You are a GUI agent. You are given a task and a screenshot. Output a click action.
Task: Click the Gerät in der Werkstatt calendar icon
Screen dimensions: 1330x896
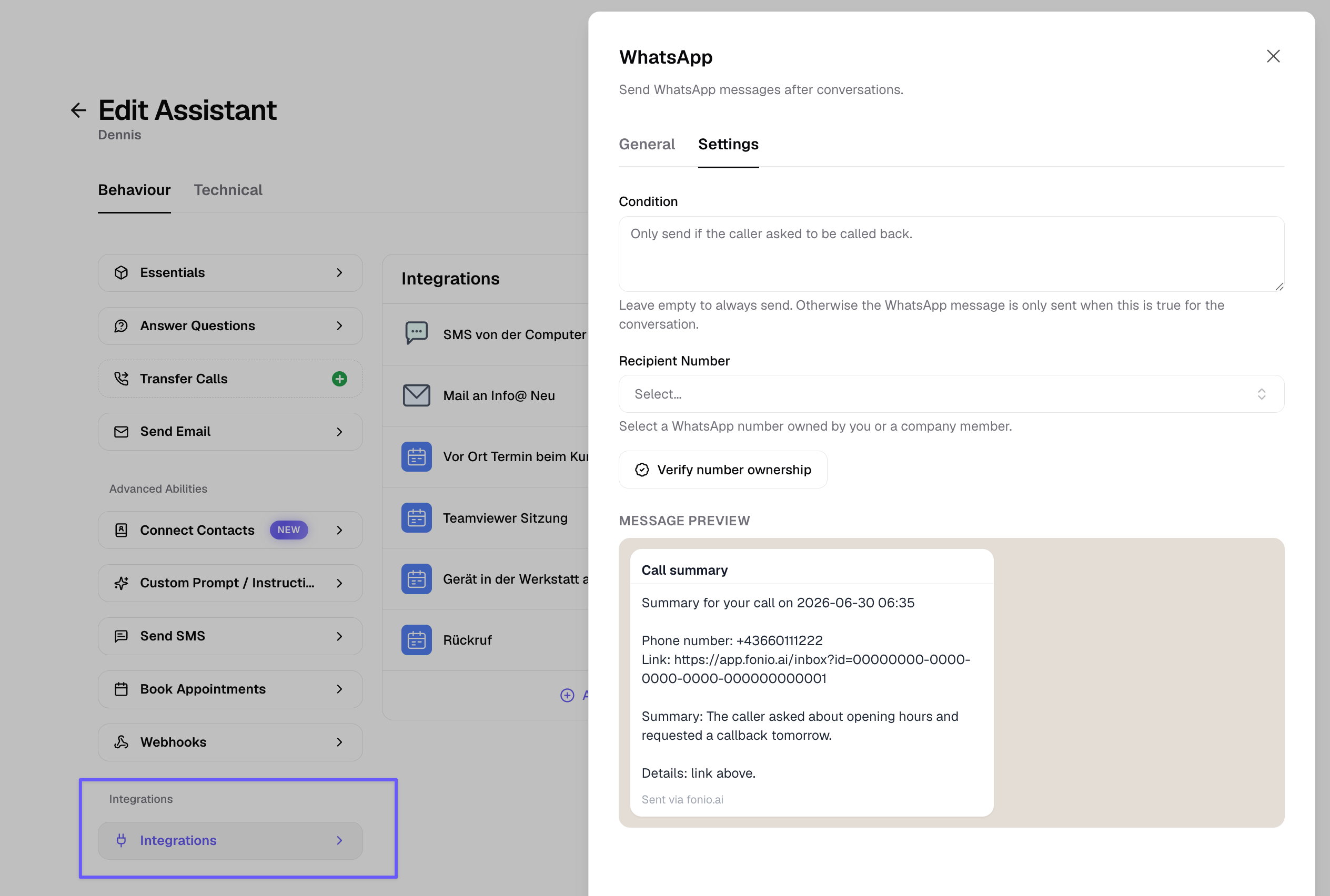416,579
